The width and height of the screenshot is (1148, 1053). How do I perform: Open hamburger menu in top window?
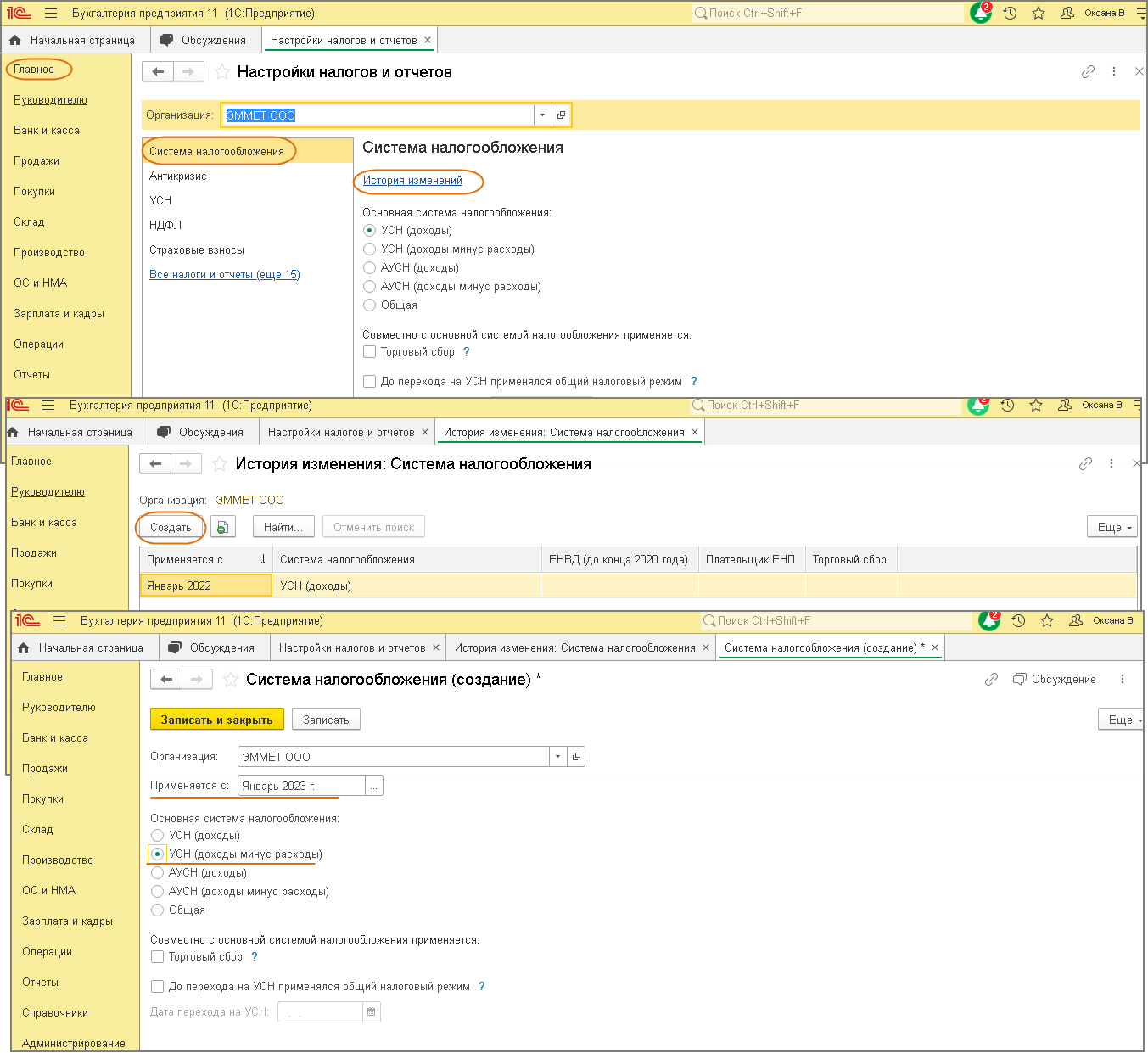51,14
